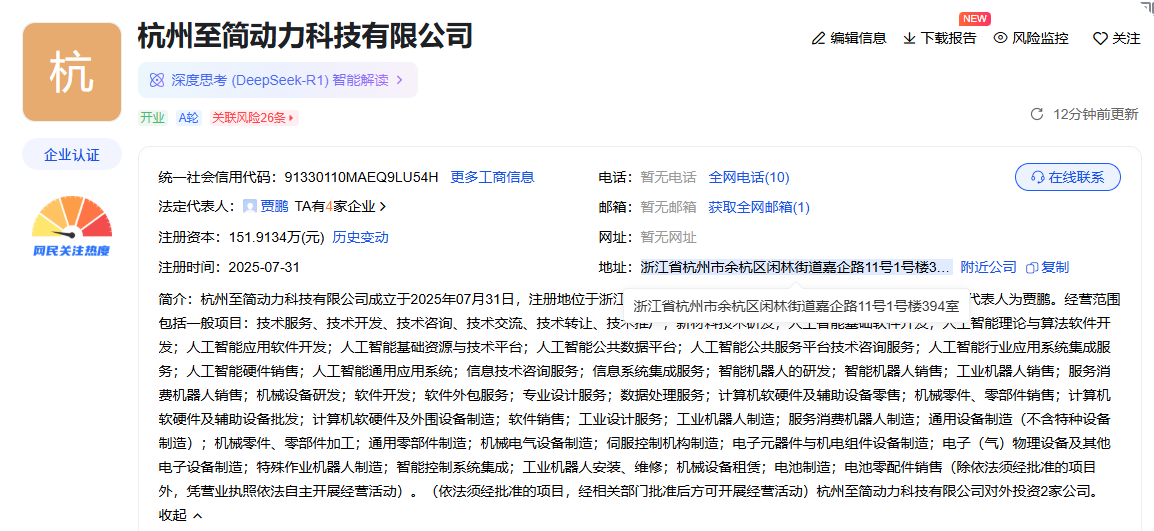The width and height of the screenshot is (1154, 531).
Task: Click registered capital 151.9134万(元)
Action: tap(277, 237)
